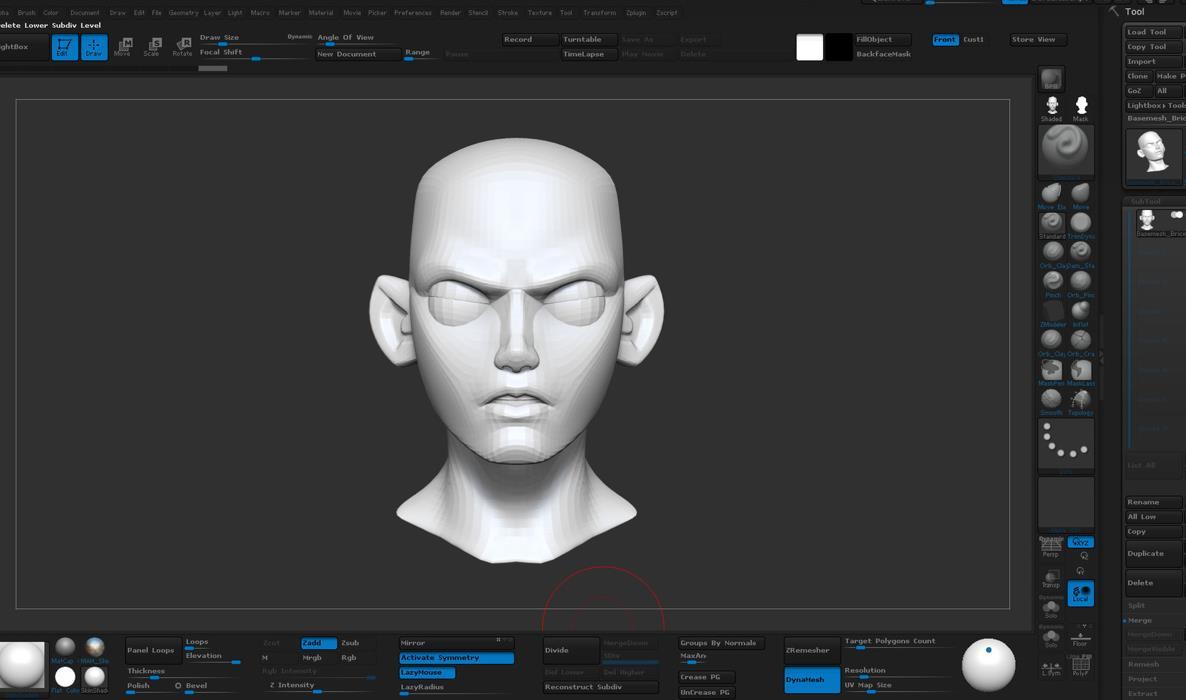The width and height of the screenshot is (1186, 700).
Task: Select the Move transform tool in top toolbar
Action: point(123,46)
